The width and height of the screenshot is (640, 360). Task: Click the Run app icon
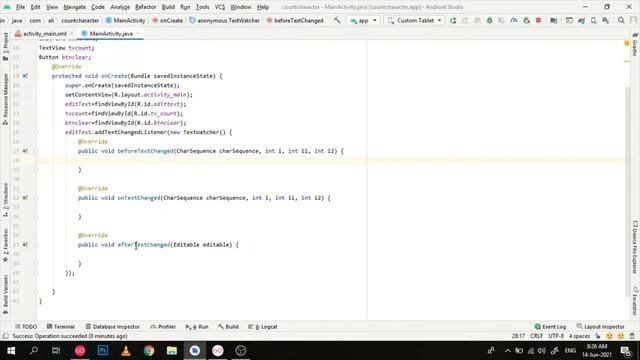tap(453, 20)
